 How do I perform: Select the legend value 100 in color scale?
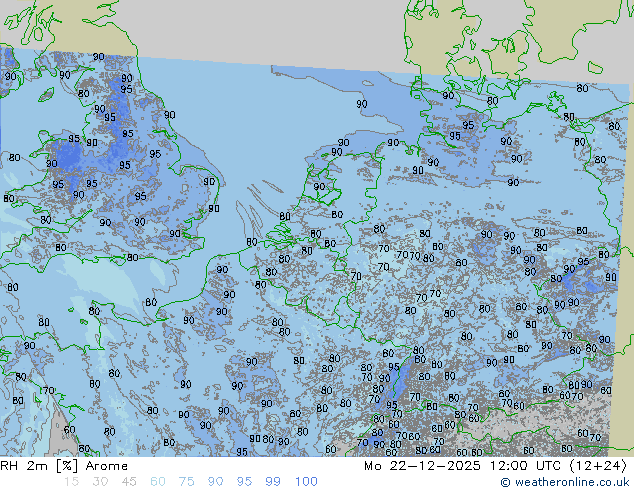(x=306, y=482)
